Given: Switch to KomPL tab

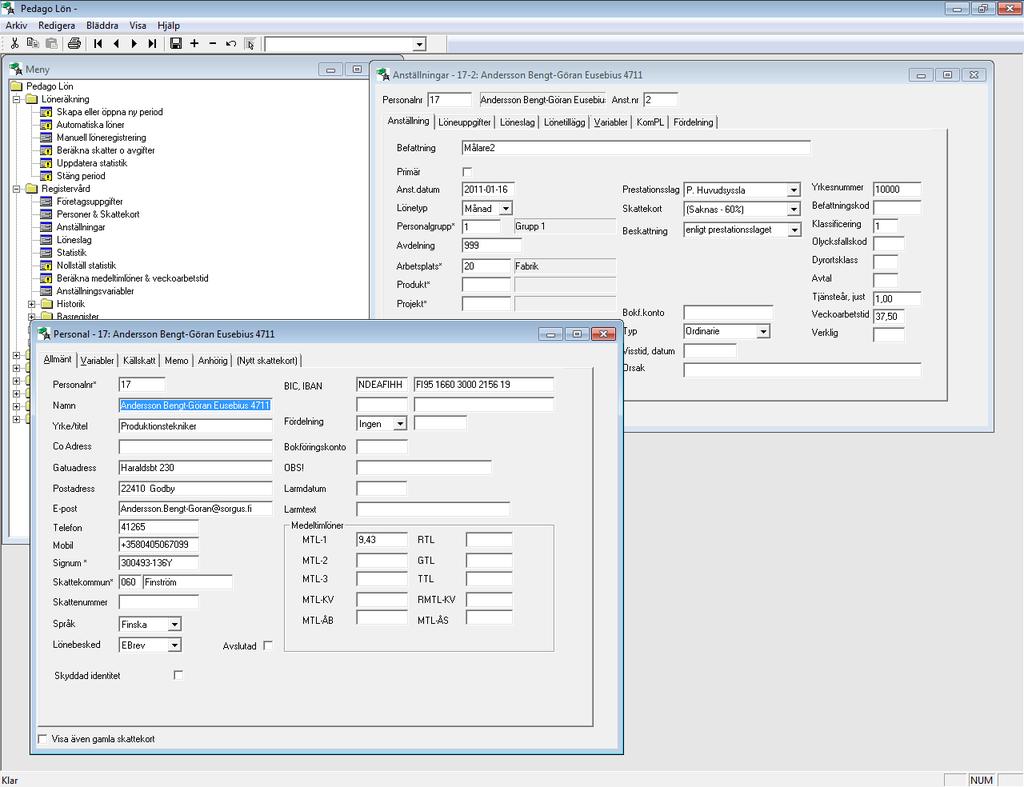Looking at the screenshot, I should tap(650, 122).
